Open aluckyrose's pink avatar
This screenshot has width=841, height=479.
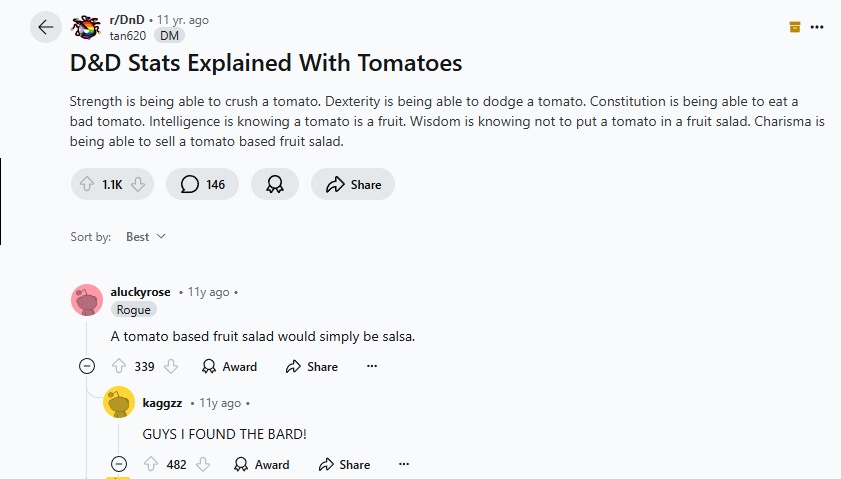tap(87, 300)
